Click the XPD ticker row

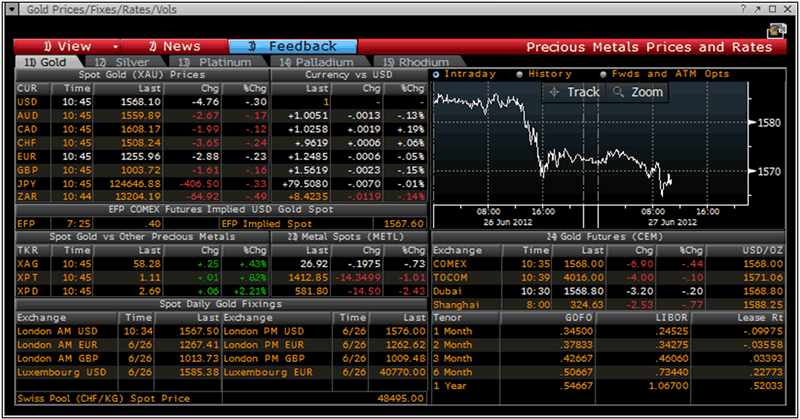(x=142, y=291)
